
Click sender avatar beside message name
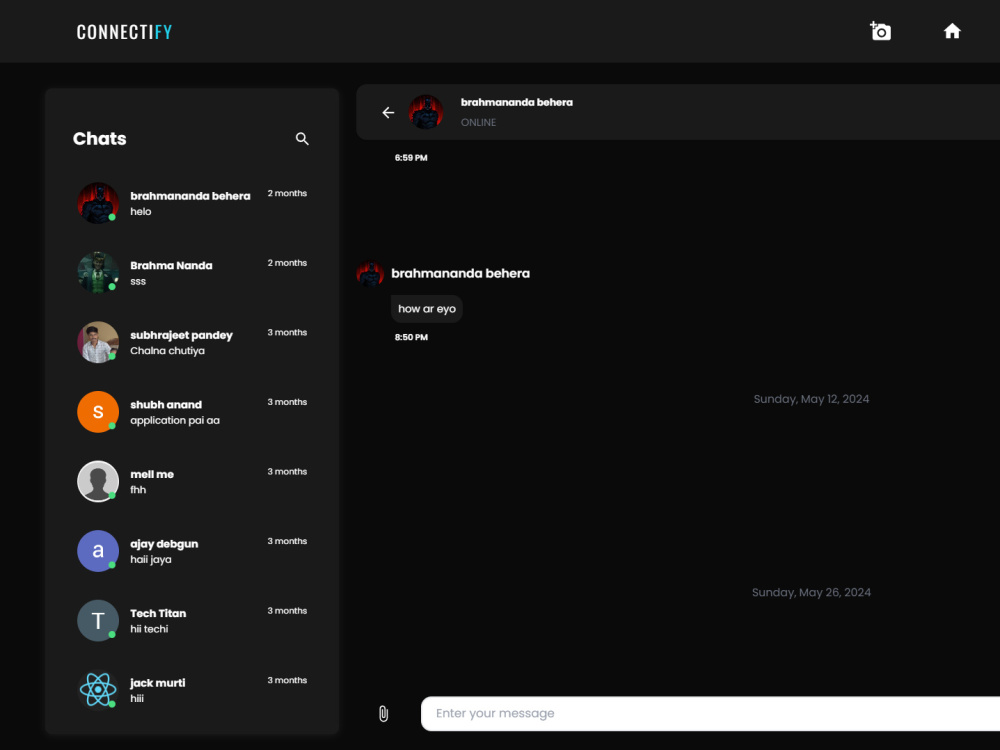(370, 274)
